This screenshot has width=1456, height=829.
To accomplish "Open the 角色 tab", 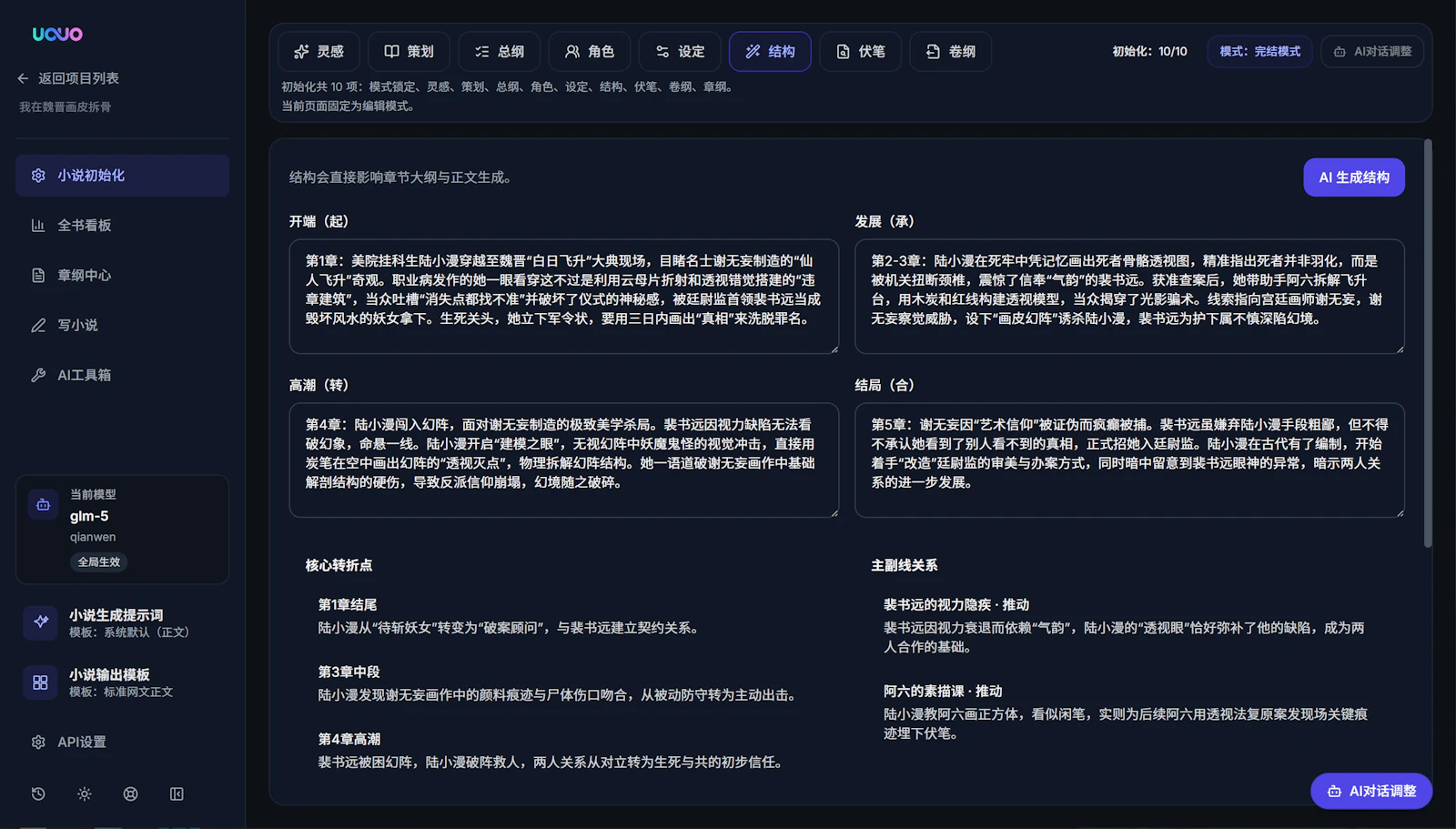I will coord(589,52).
